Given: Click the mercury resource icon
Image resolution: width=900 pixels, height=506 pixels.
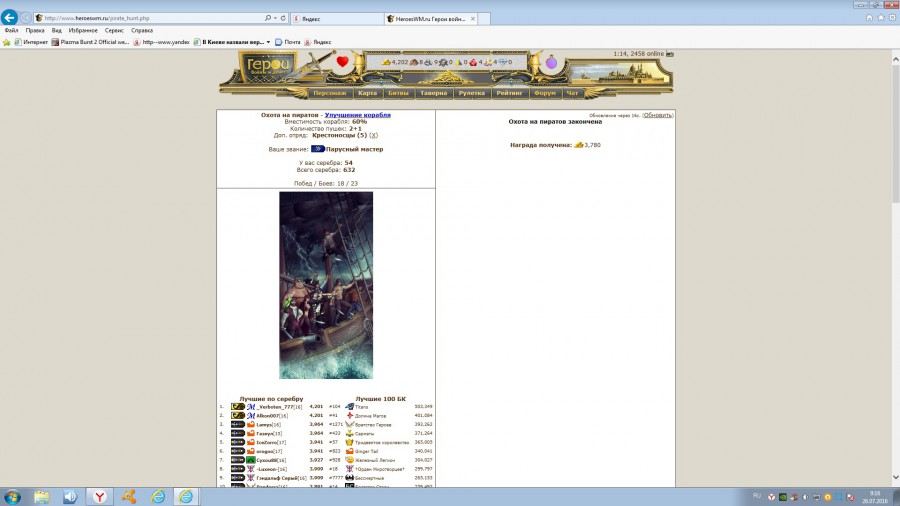Looking at the screenshot, I should tap(443, 62).
